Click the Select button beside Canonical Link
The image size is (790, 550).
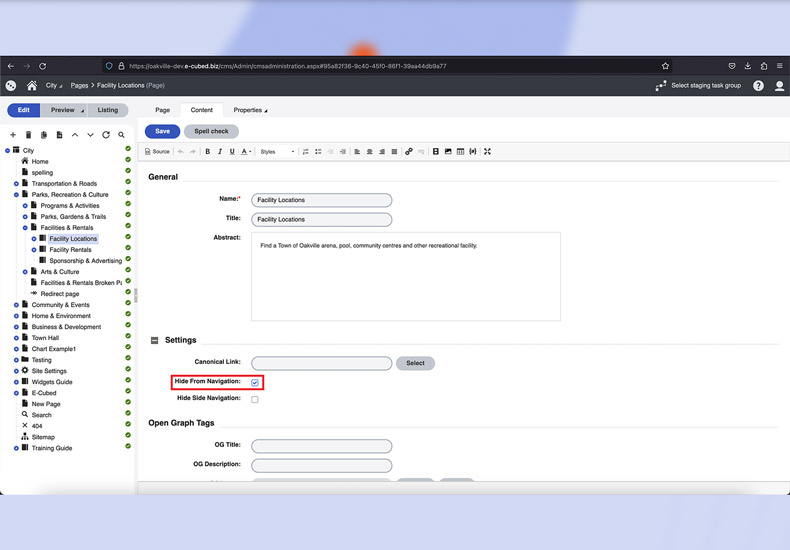tap(415, 363)
